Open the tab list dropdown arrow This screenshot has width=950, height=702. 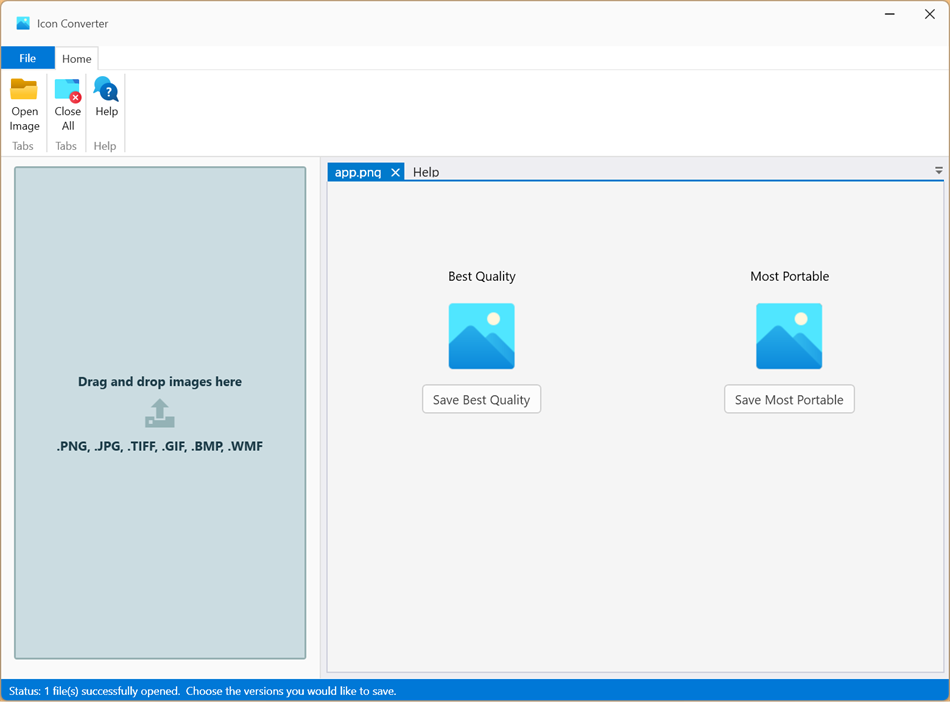click(x=938, y=170)
